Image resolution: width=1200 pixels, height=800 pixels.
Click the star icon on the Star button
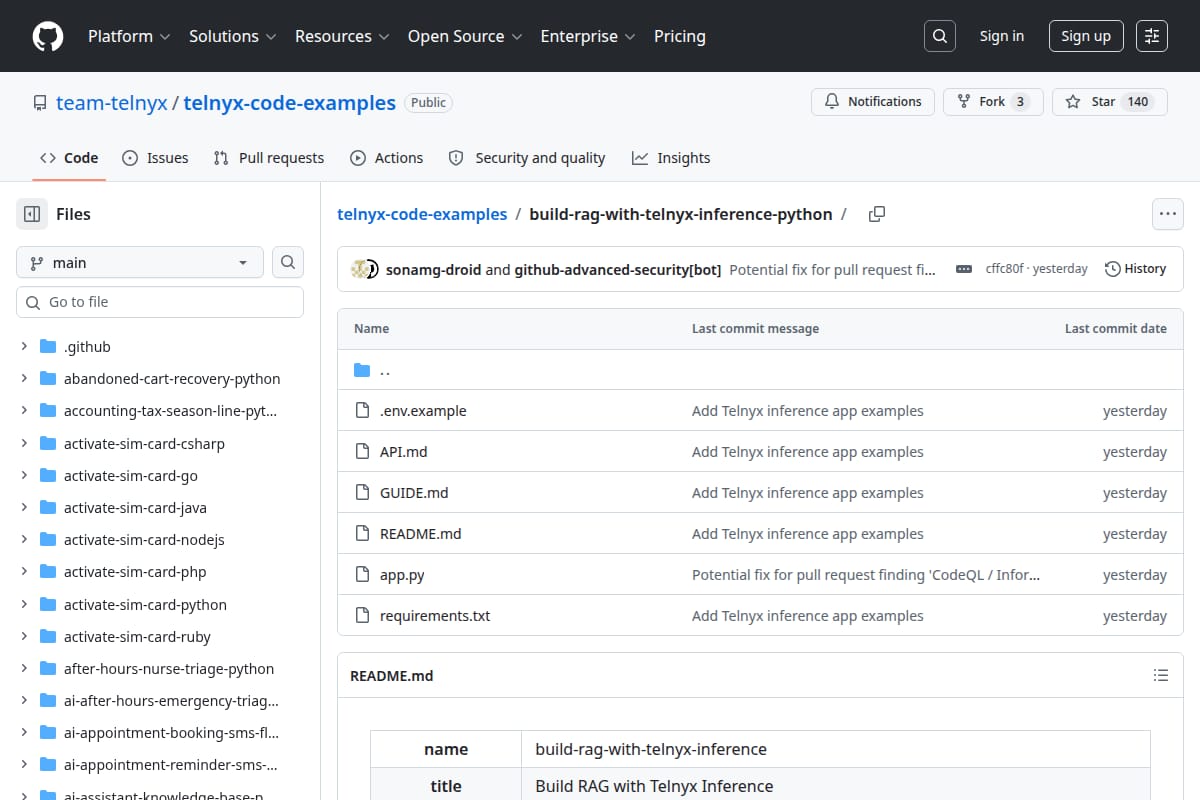[1073, 102]
